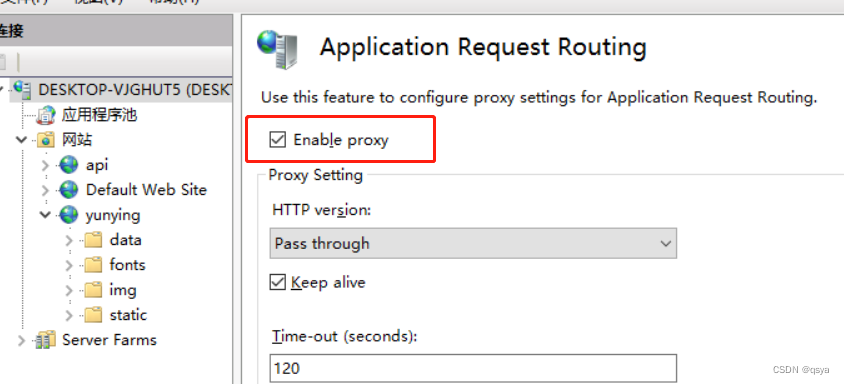Expand the api site tree node
This screenshot has width=844, height=384.
click(x=45, y=165)
